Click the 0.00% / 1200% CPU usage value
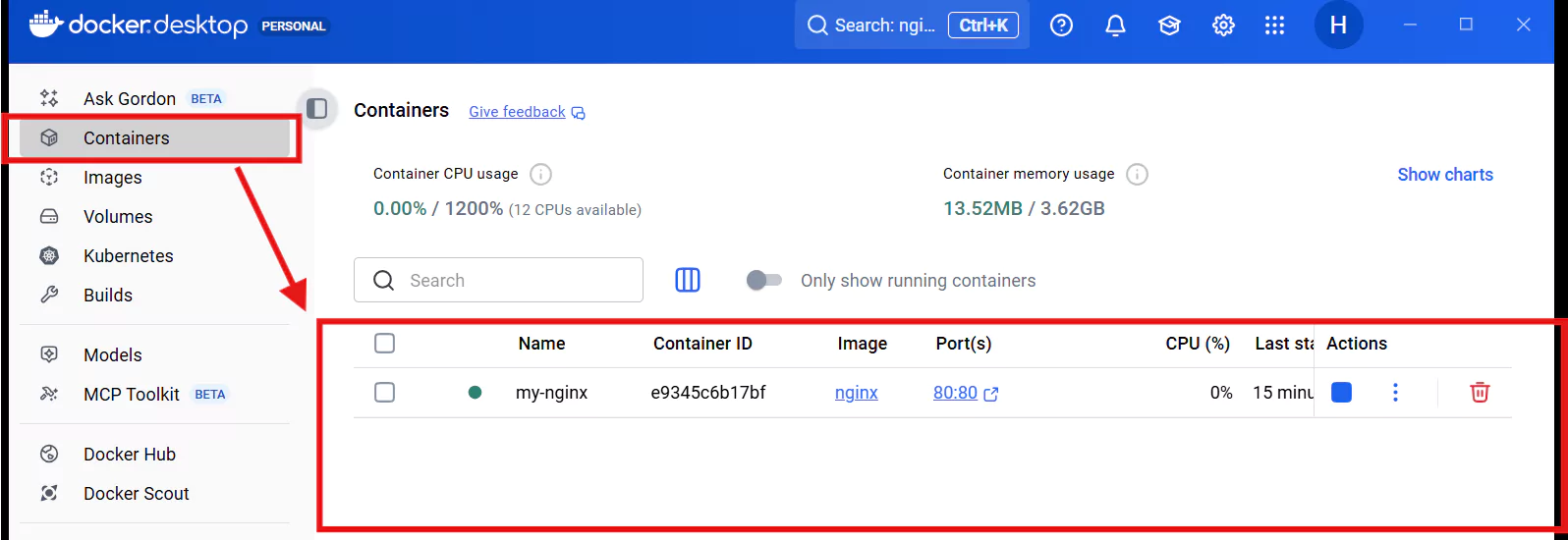 (438, 208)
